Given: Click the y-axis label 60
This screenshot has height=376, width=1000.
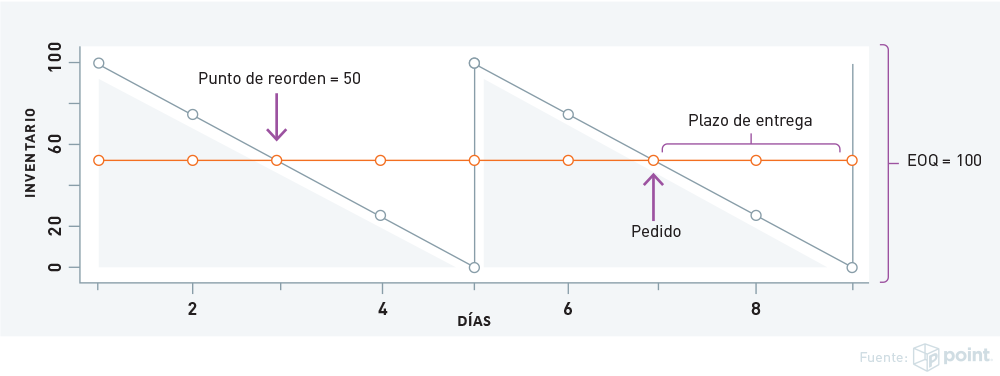Looking at the screenshot, I should click(55, 145).
